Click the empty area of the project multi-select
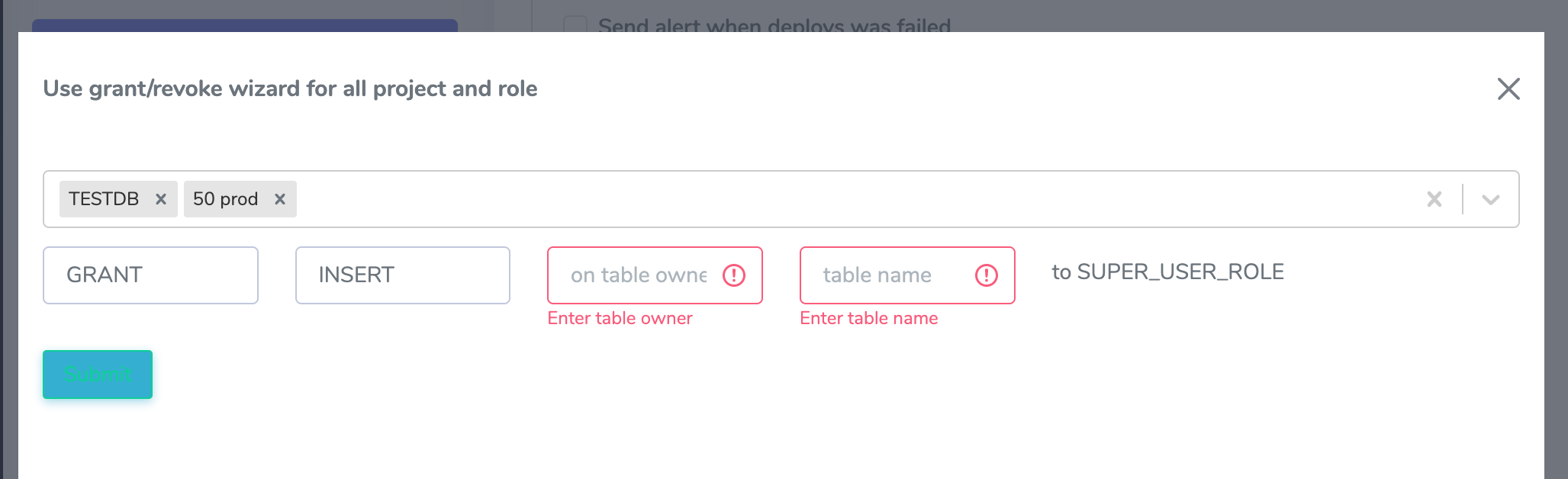Image resolution: width=1568 pixels, height=479 pixels. [x=839, y=199]
